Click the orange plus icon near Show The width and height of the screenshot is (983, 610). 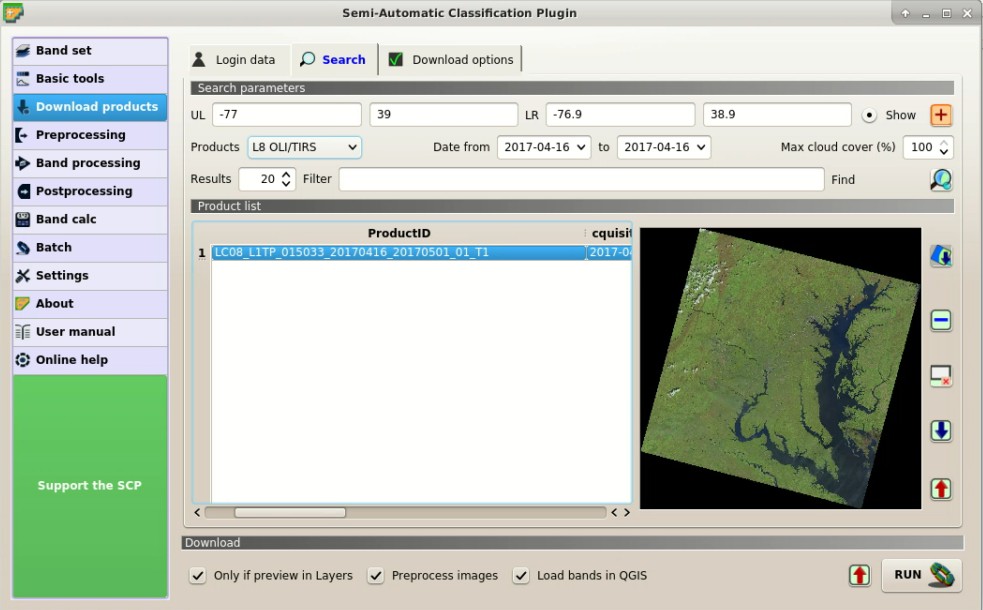click(940, 114)
